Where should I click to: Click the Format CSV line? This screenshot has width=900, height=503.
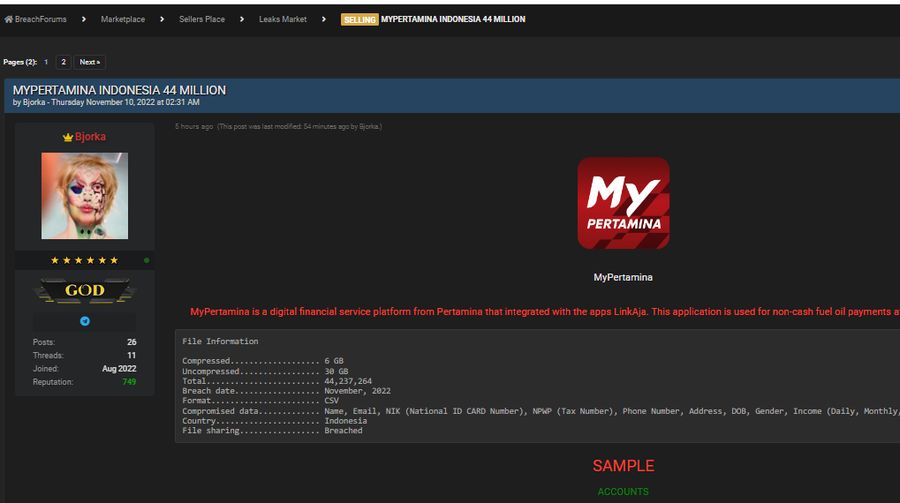point(261,401)
